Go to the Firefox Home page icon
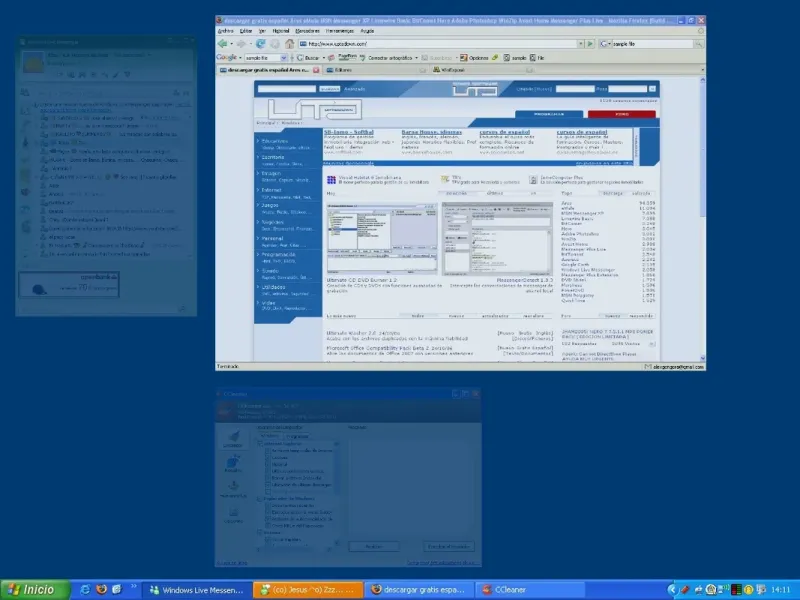Image resolution: width=800 pixels, height=600 pixels. click(289, 44)
